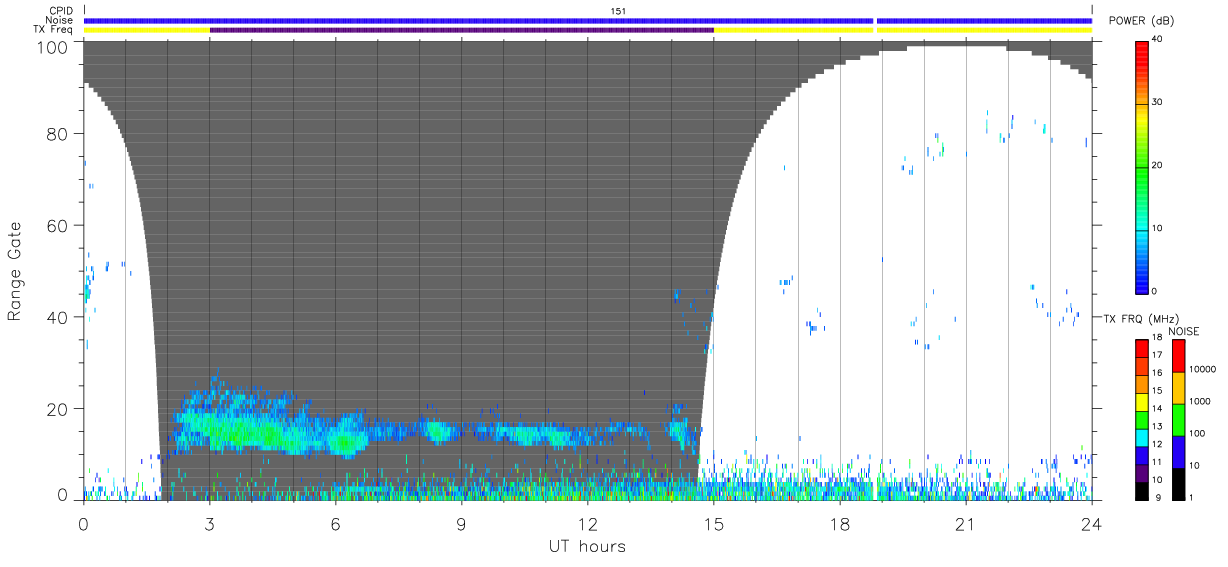Click the 10 label on POWER scale
This screenshot has width=1228, height=567.
[x=1159, y=228]
